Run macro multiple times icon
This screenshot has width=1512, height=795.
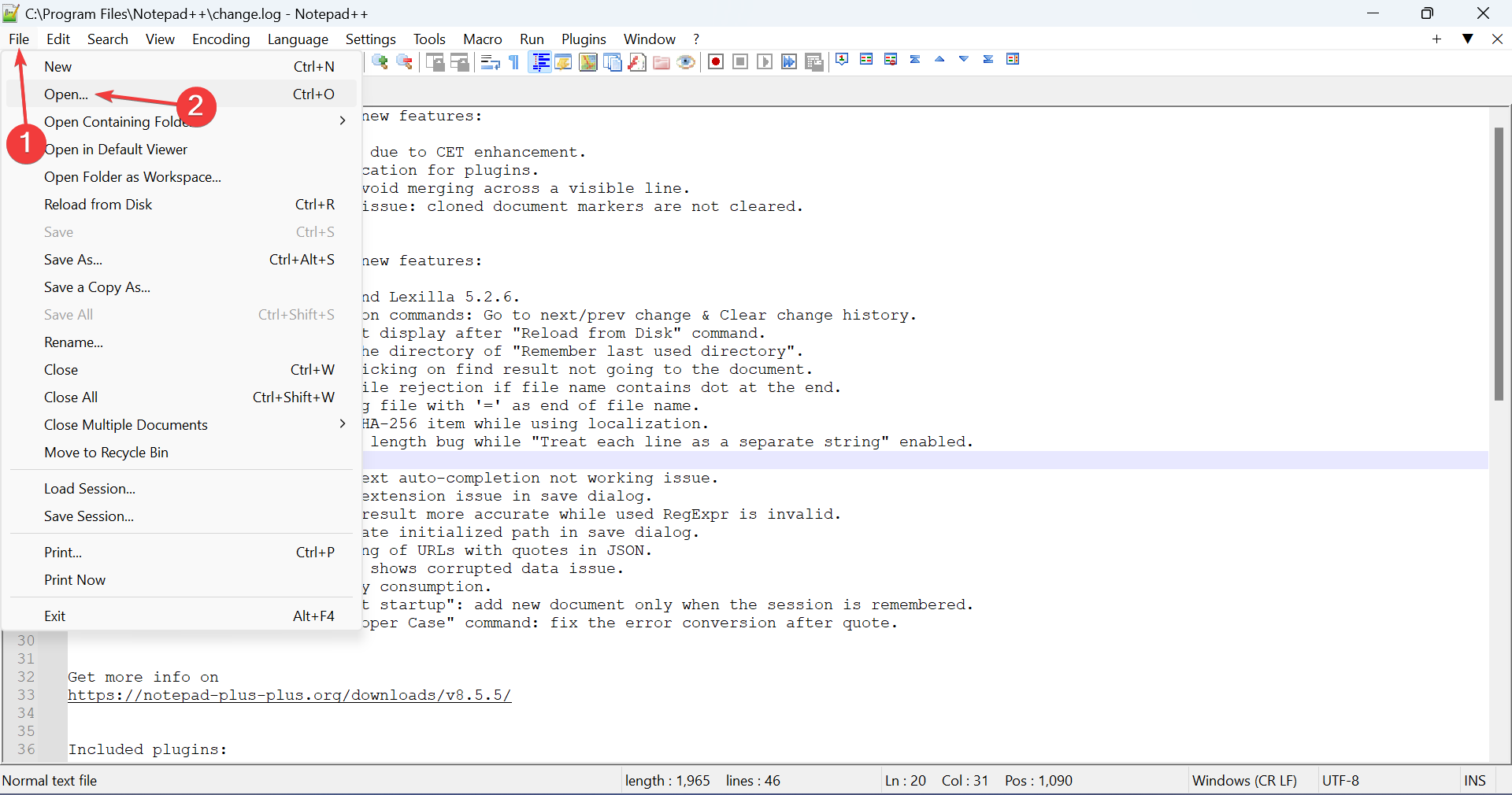point(789,62)
